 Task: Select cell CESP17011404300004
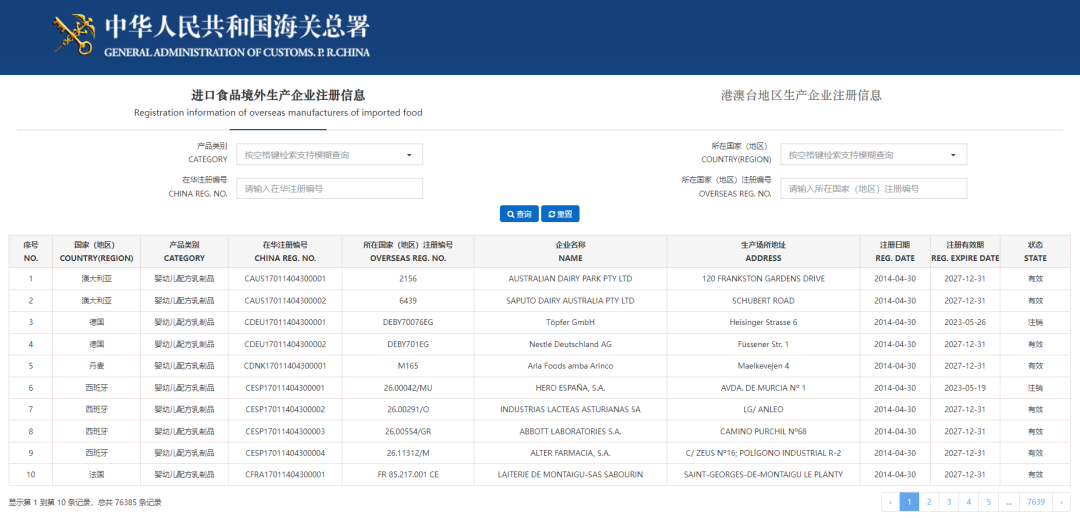pos(285,453)
